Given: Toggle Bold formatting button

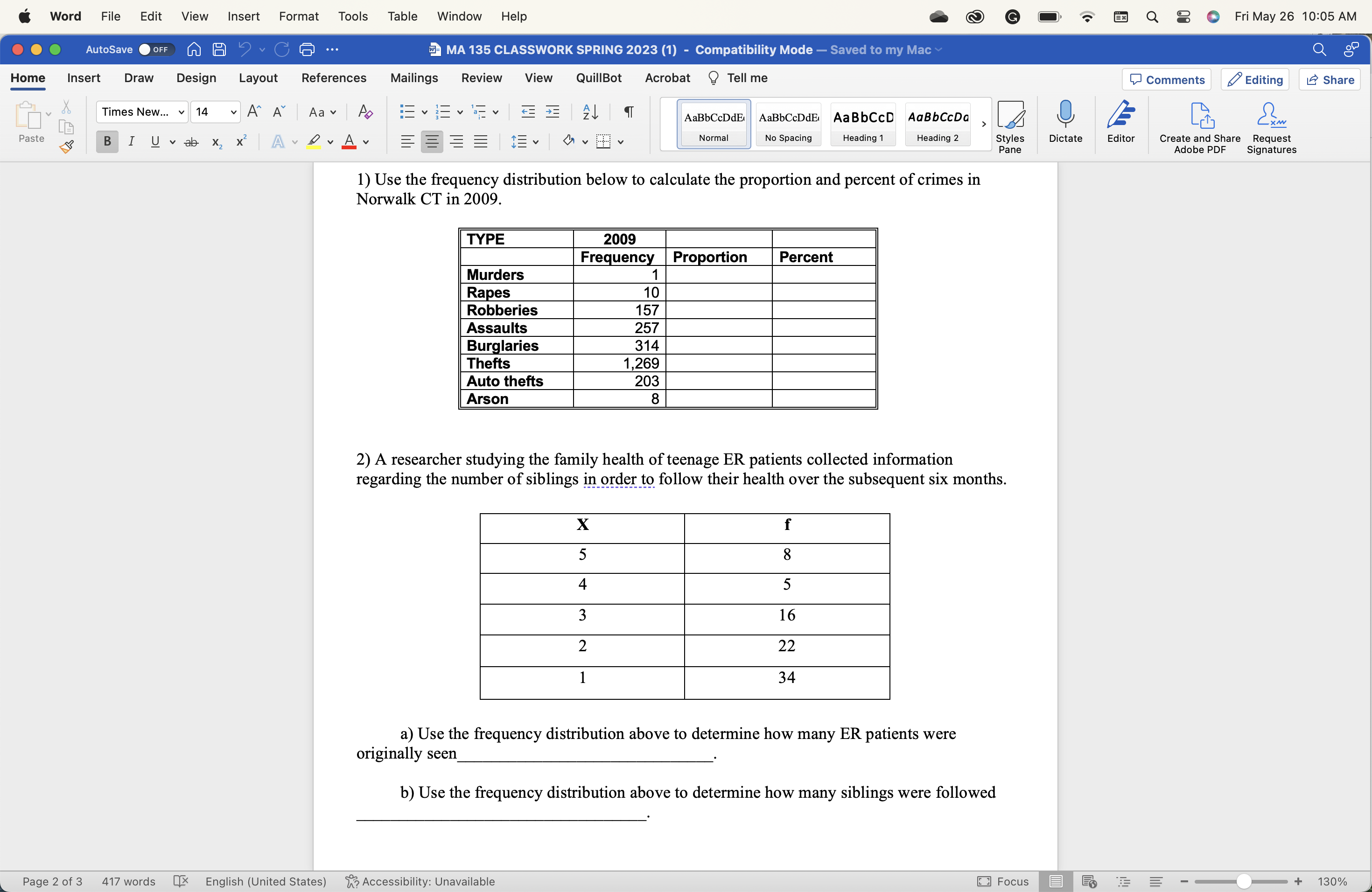Looking at the screenshot, I should pos(107,142).
